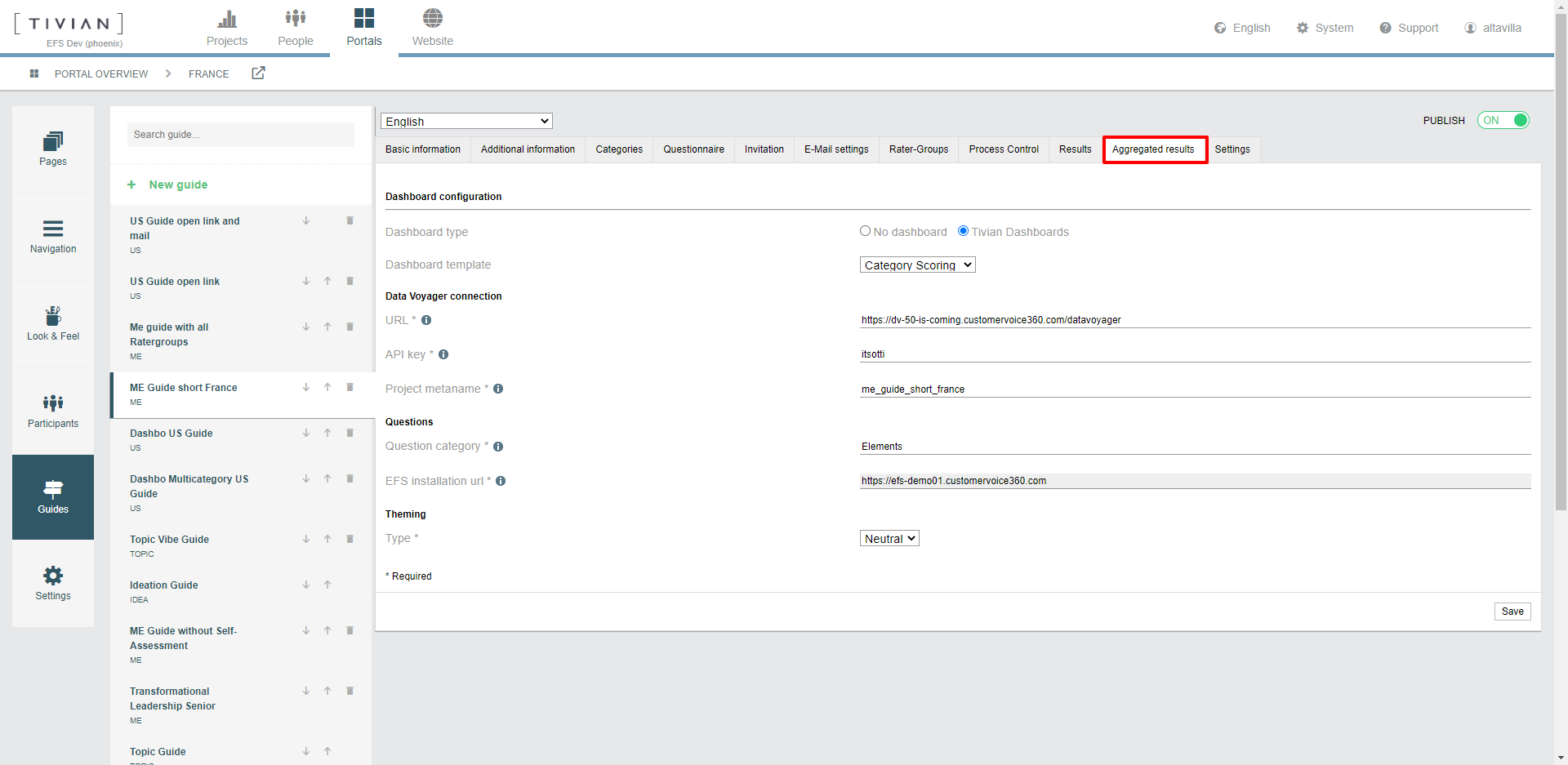Viewport: 1568px width, 765px height.
Task: Open the System menu
Action: [x=1325, y=28]
